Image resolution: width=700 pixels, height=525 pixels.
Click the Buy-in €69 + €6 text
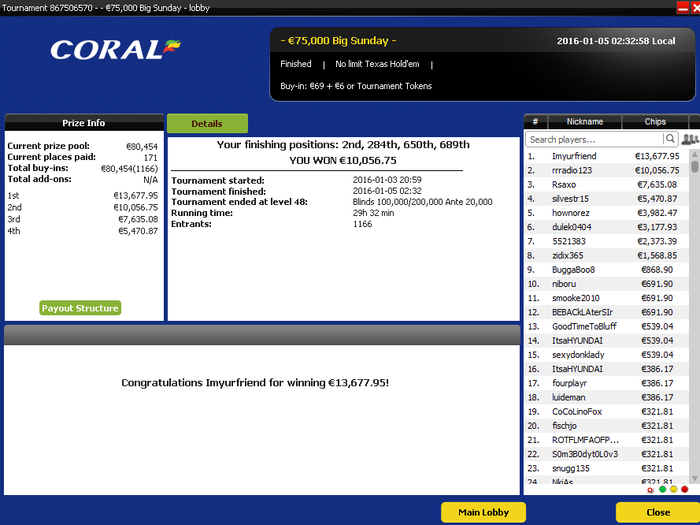point(356,86)
